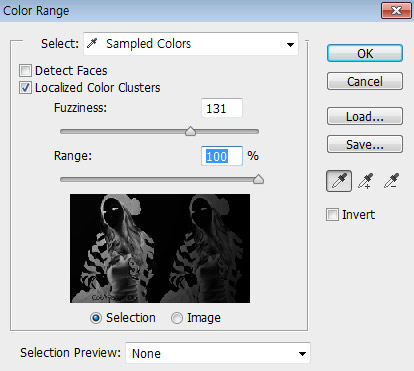The height and width of the screenshot is (371, 414).
Task: Click the Range slider handle
Action: pyautogui.click(x=258, y=179)
